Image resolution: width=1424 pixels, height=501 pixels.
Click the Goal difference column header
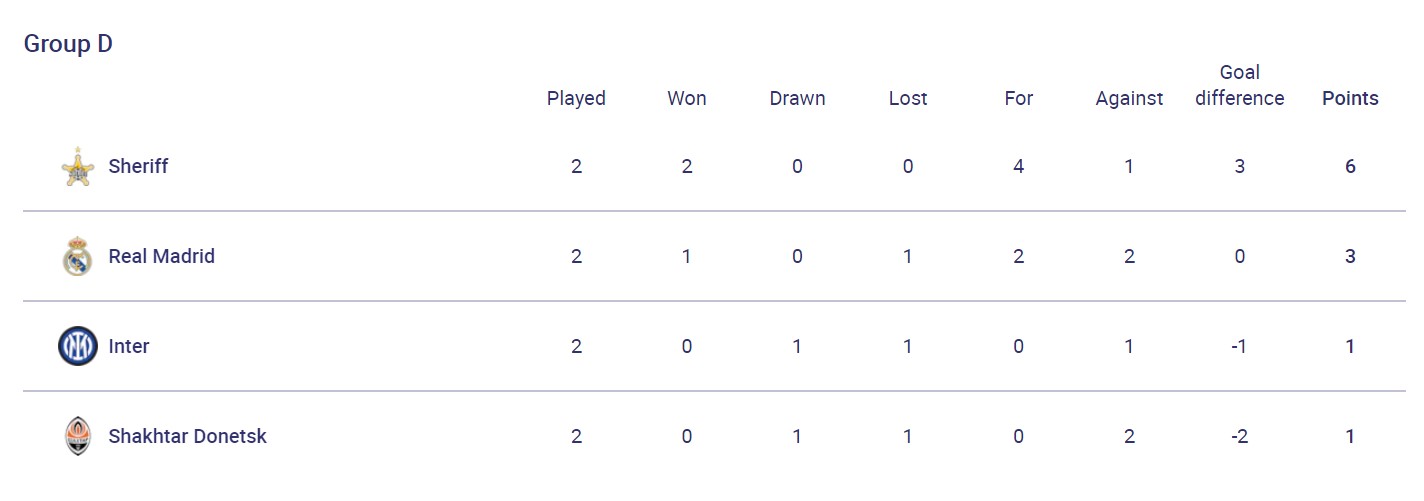(1239, 86)
